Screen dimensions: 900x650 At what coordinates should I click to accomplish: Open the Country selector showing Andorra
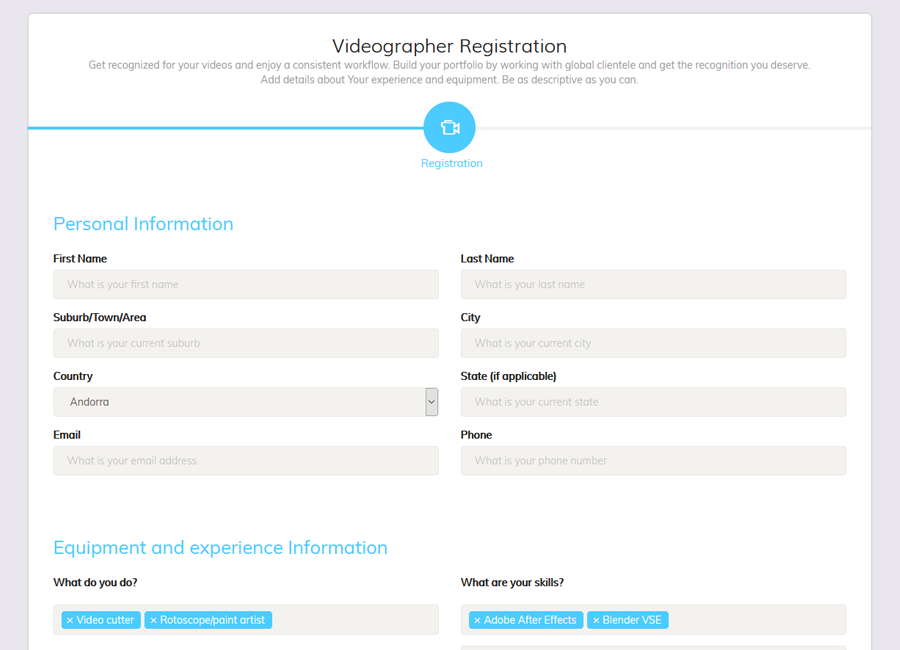240,401
